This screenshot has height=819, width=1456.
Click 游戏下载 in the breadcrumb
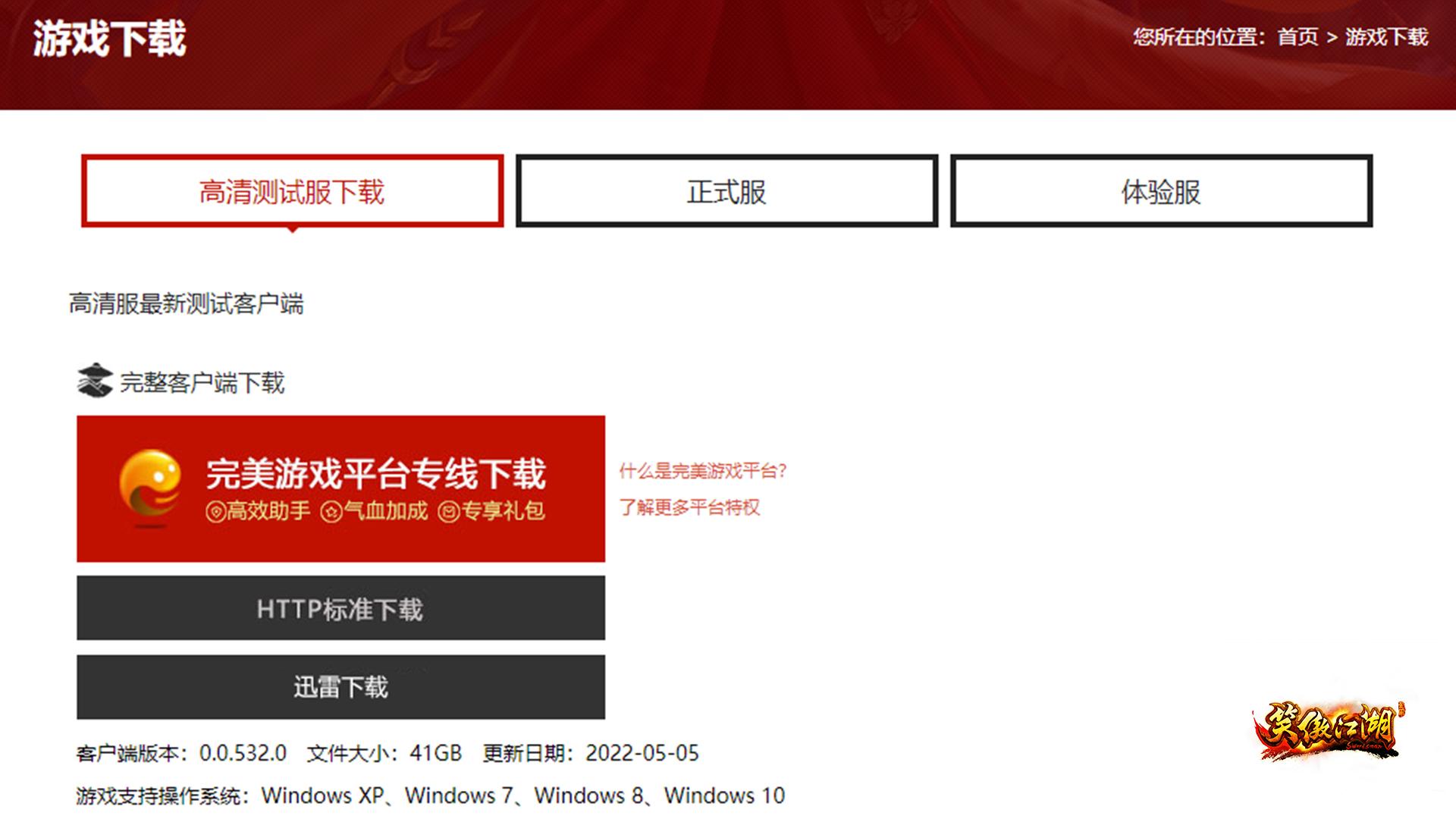click(x=1386, y=37)
